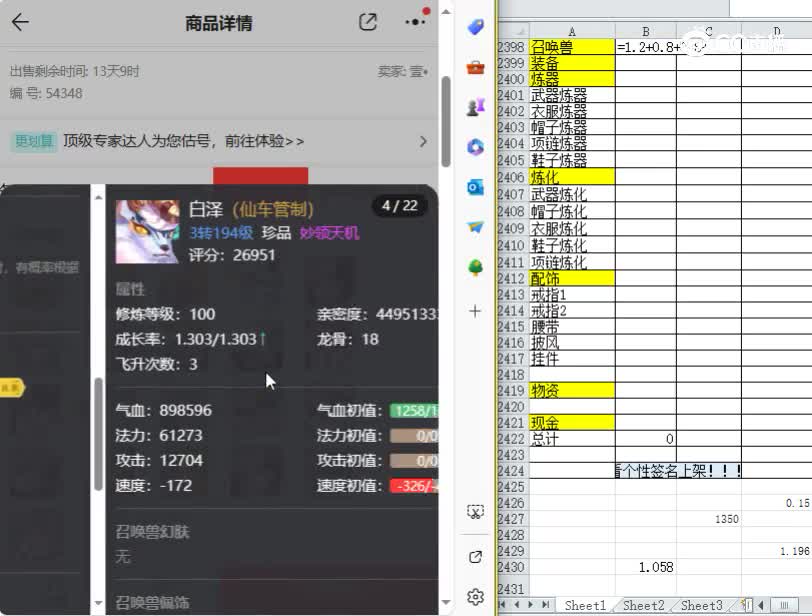This screenshot has height=616, width=812.
Task: Click the screenshot capture icon near the sidebar bottom
Action: click(x=475, y=510)
